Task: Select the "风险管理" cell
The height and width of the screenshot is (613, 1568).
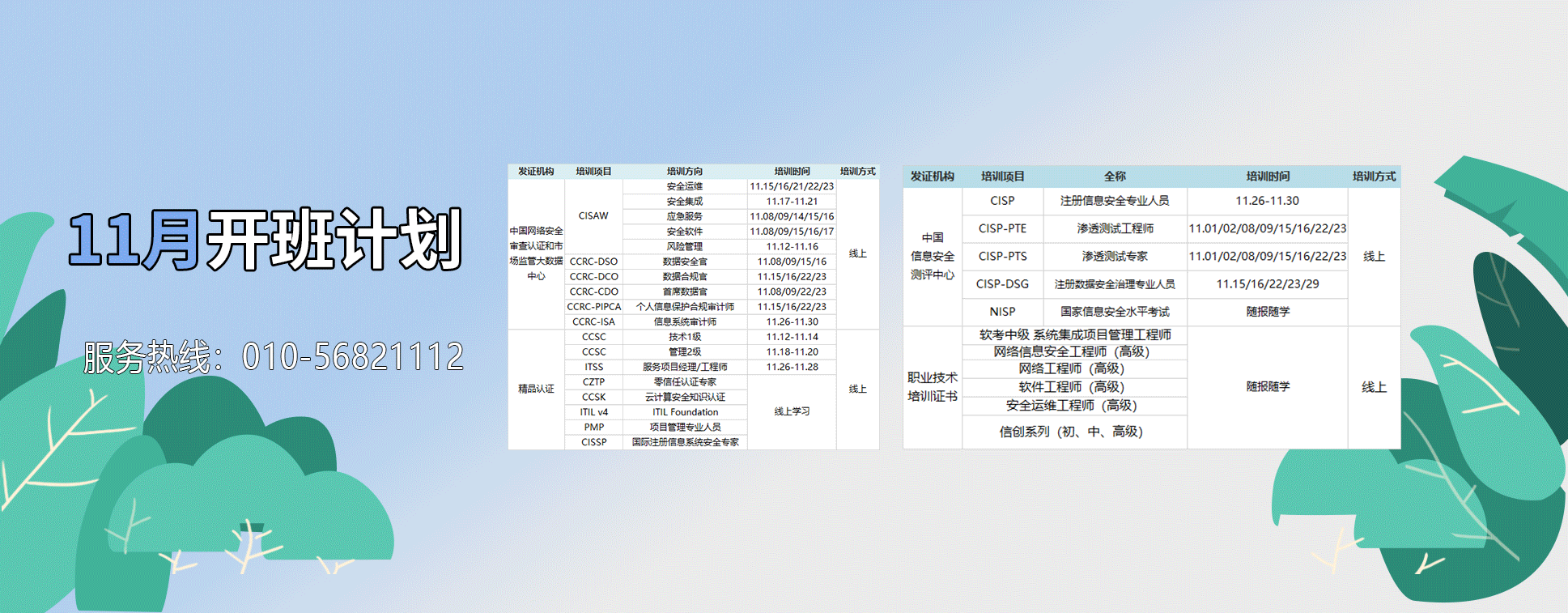Action: (685, 247)
